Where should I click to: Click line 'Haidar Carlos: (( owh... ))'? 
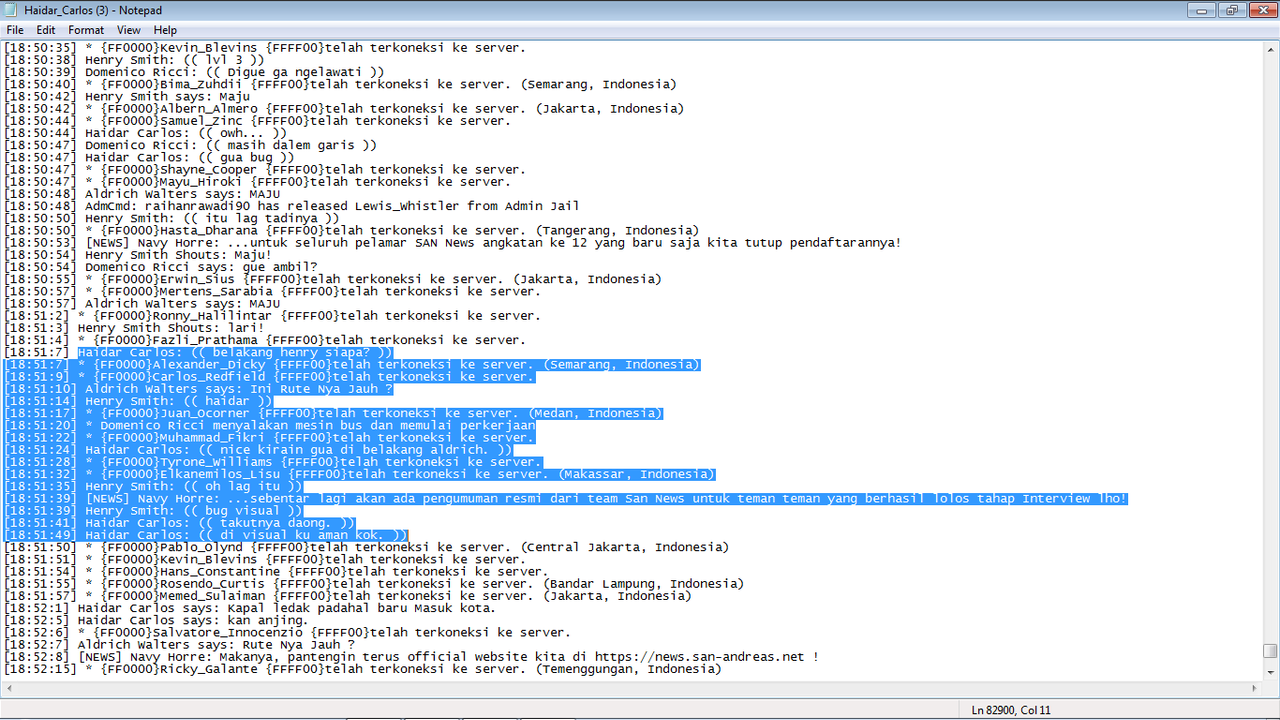click(x=146, y=133)
